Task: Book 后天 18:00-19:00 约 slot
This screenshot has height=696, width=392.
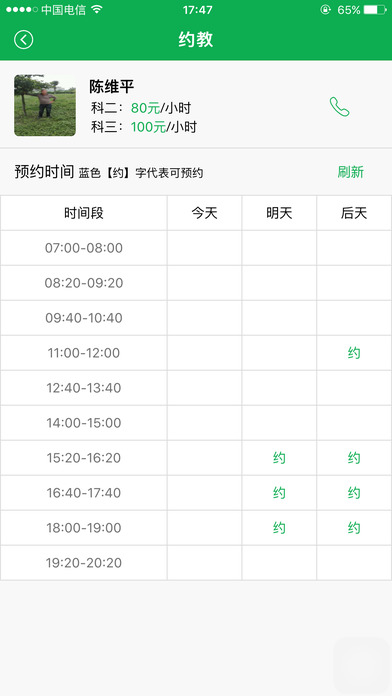Action: click(x=354, y=528)
